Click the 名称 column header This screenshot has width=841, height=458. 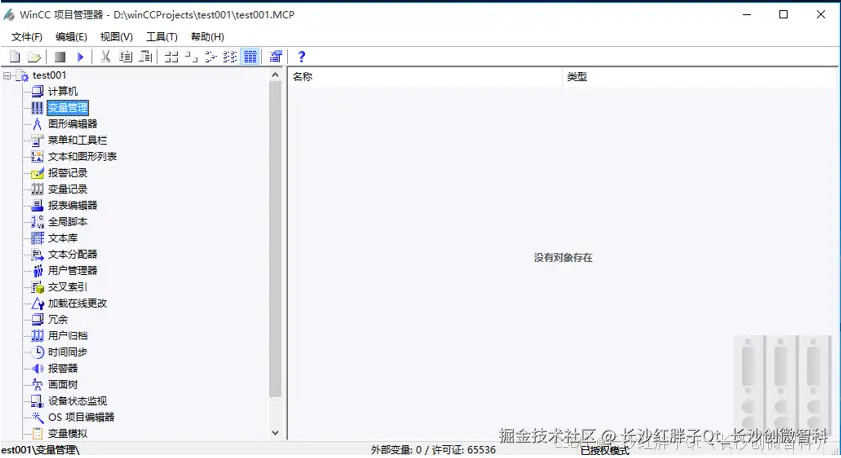point(425,77)
